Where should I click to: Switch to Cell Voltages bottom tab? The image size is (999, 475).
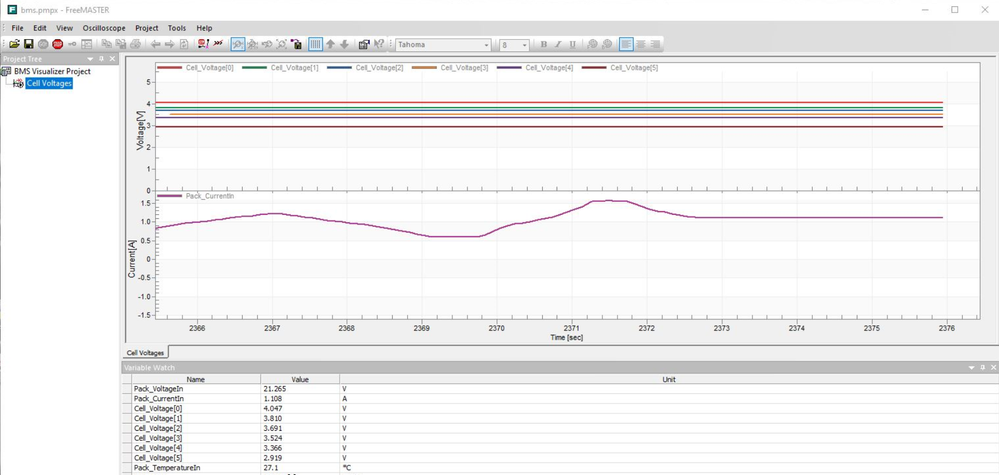[x=145, y=352]
